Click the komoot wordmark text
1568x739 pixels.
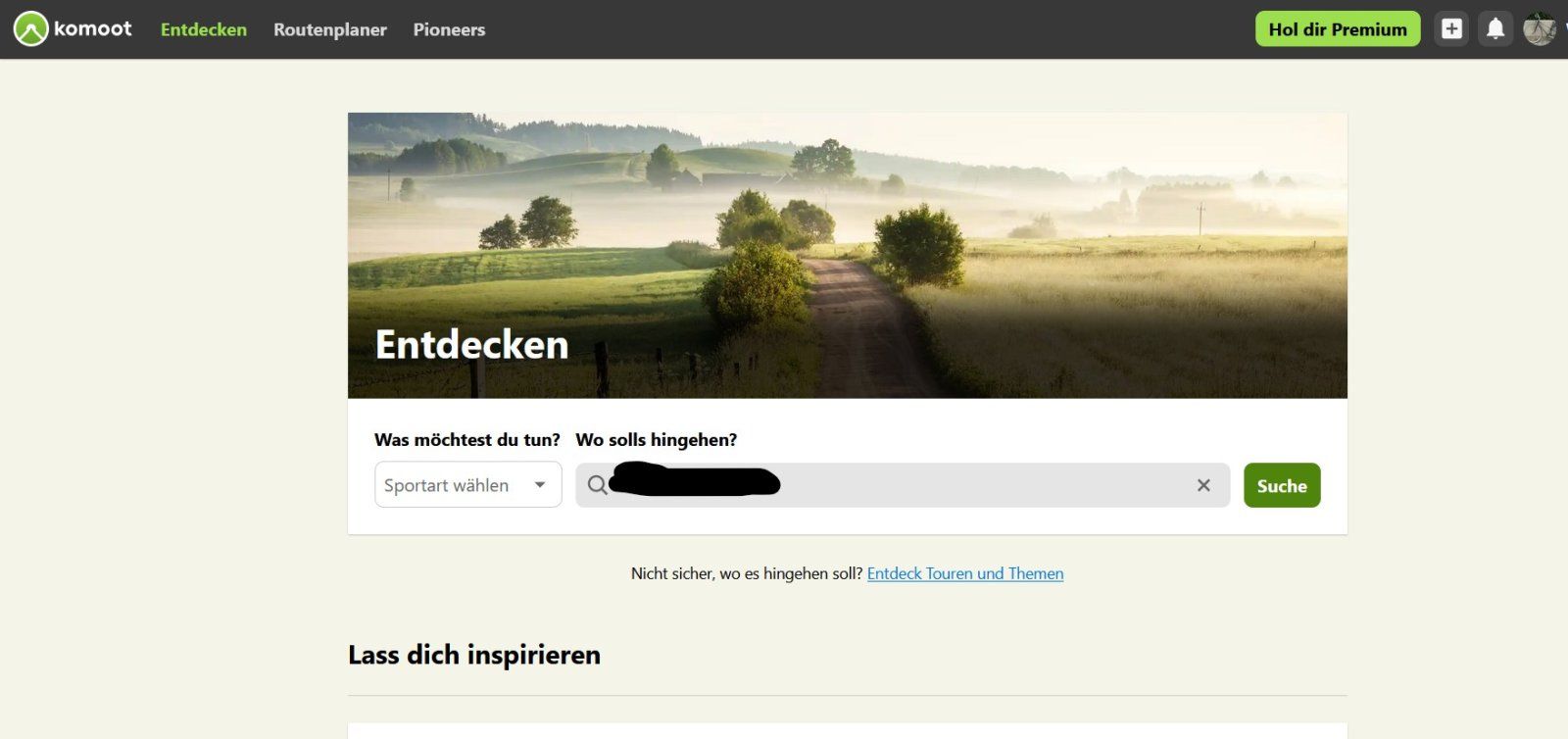(92, 29)
